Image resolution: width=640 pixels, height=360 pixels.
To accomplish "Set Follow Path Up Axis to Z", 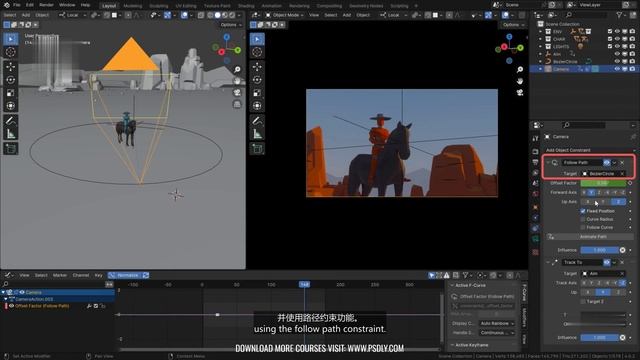I will [618, 202].
